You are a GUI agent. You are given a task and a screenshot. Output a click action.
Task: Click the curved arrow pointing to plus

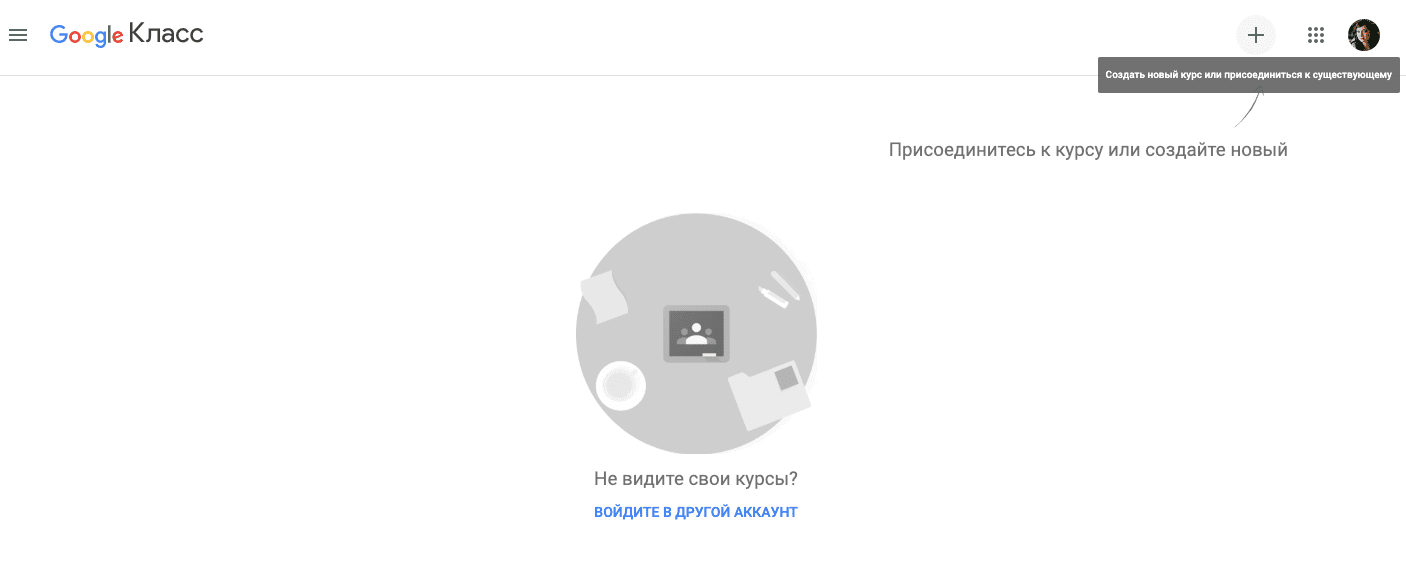1250,109
